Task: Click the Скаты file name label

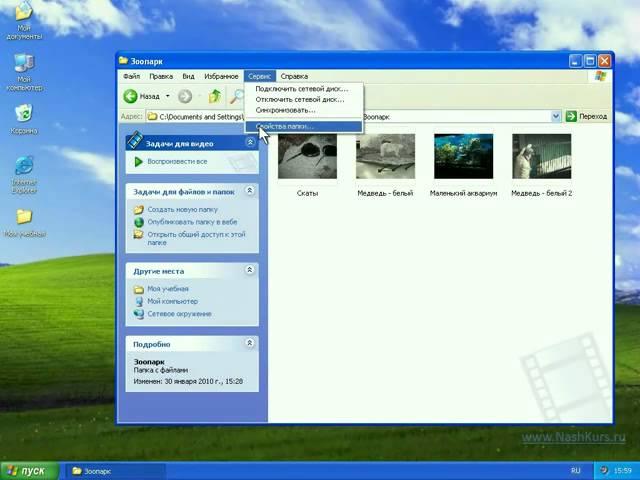Action: (x=307, y=193)
